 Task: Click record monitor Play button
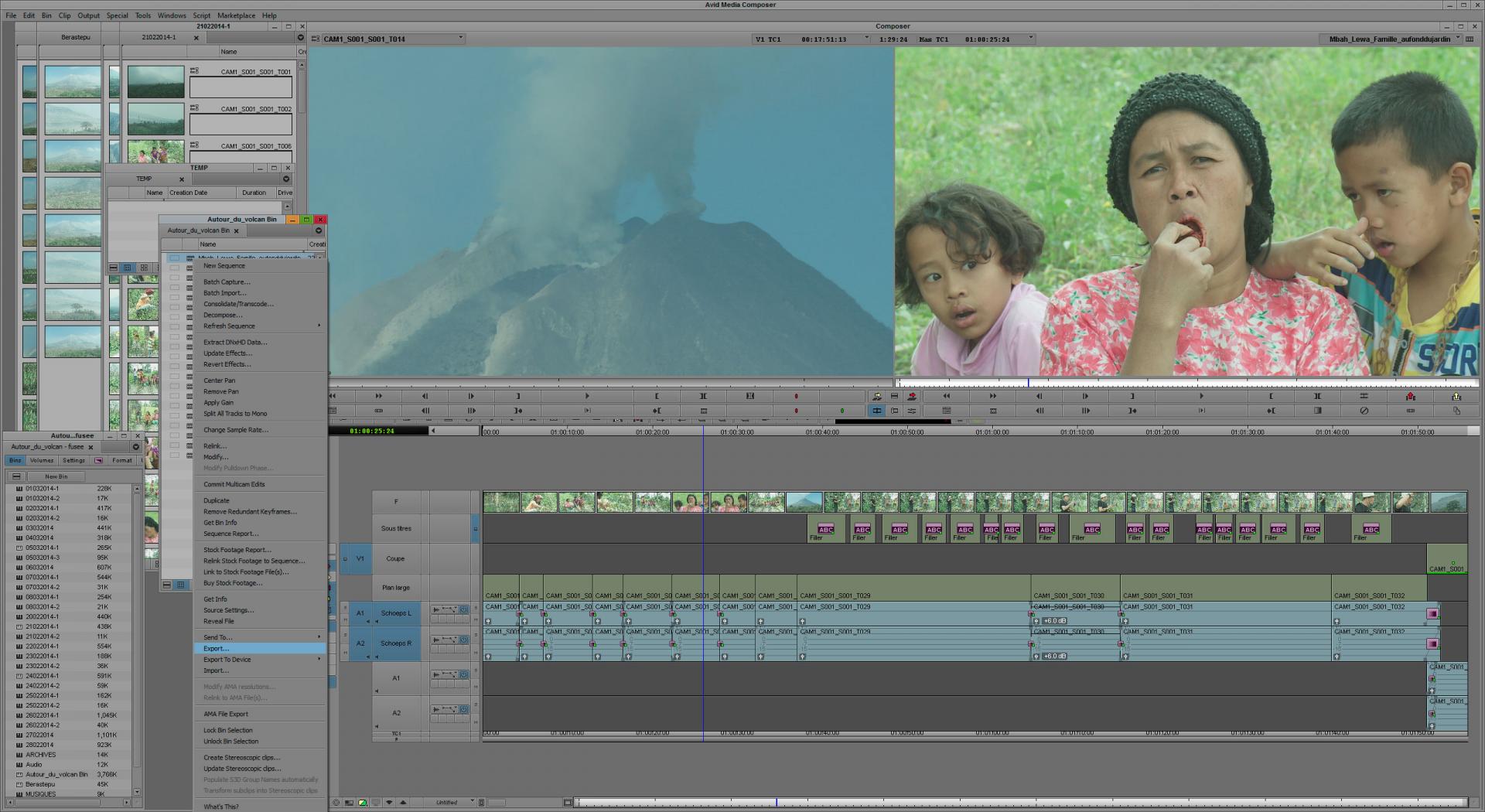1201,396
